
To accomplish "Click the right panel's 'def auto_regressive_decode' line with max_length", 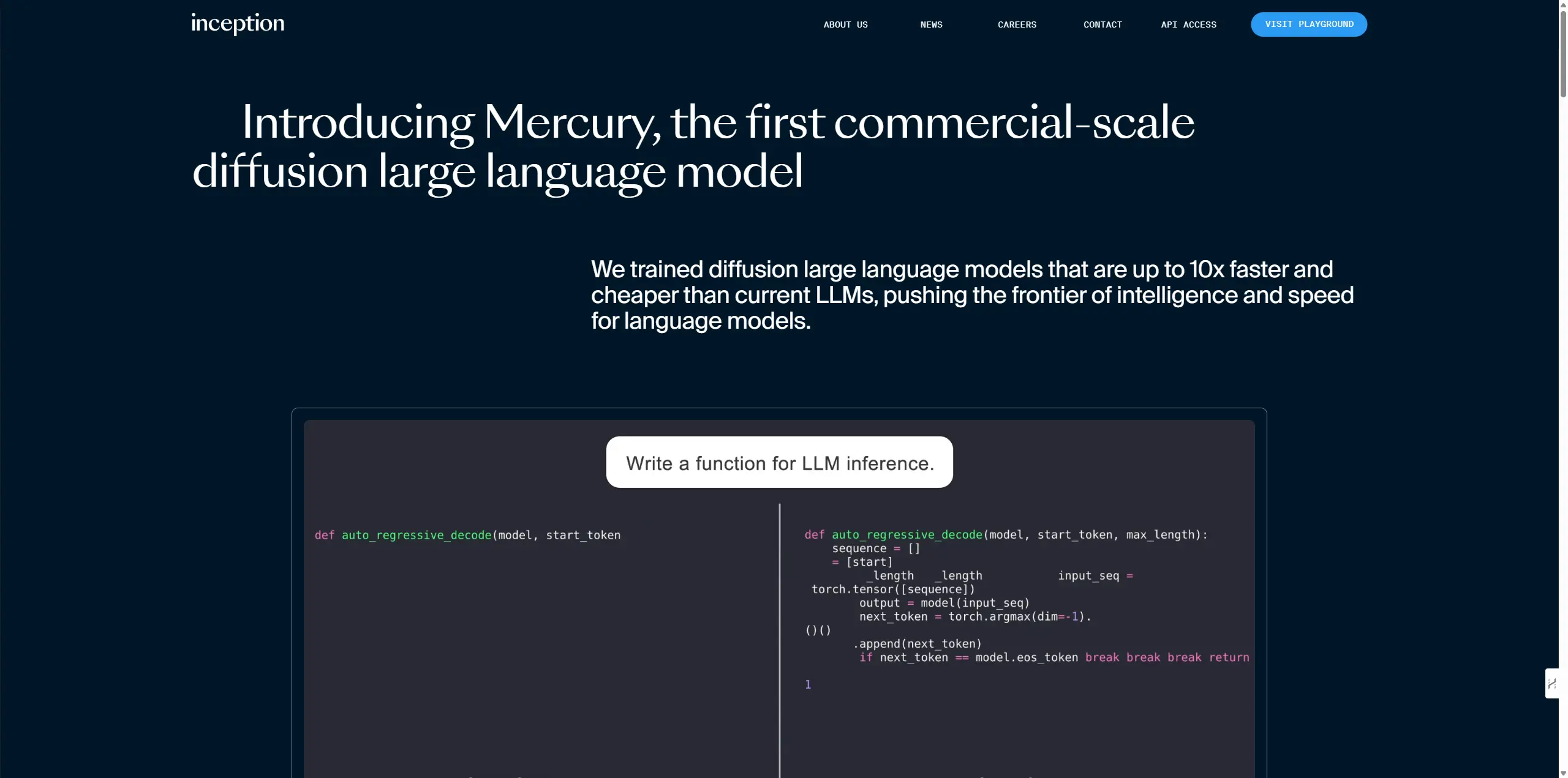I will coord(1006,535).
